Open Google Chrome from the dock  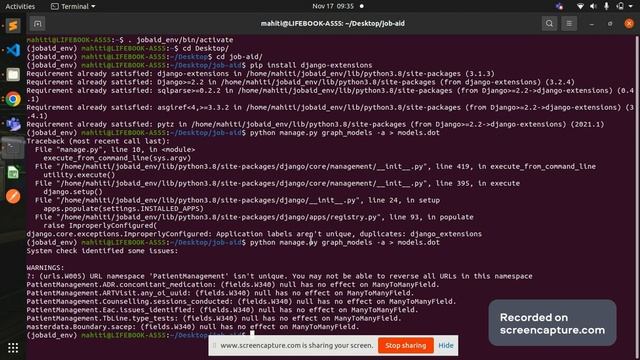pos(13,99)
